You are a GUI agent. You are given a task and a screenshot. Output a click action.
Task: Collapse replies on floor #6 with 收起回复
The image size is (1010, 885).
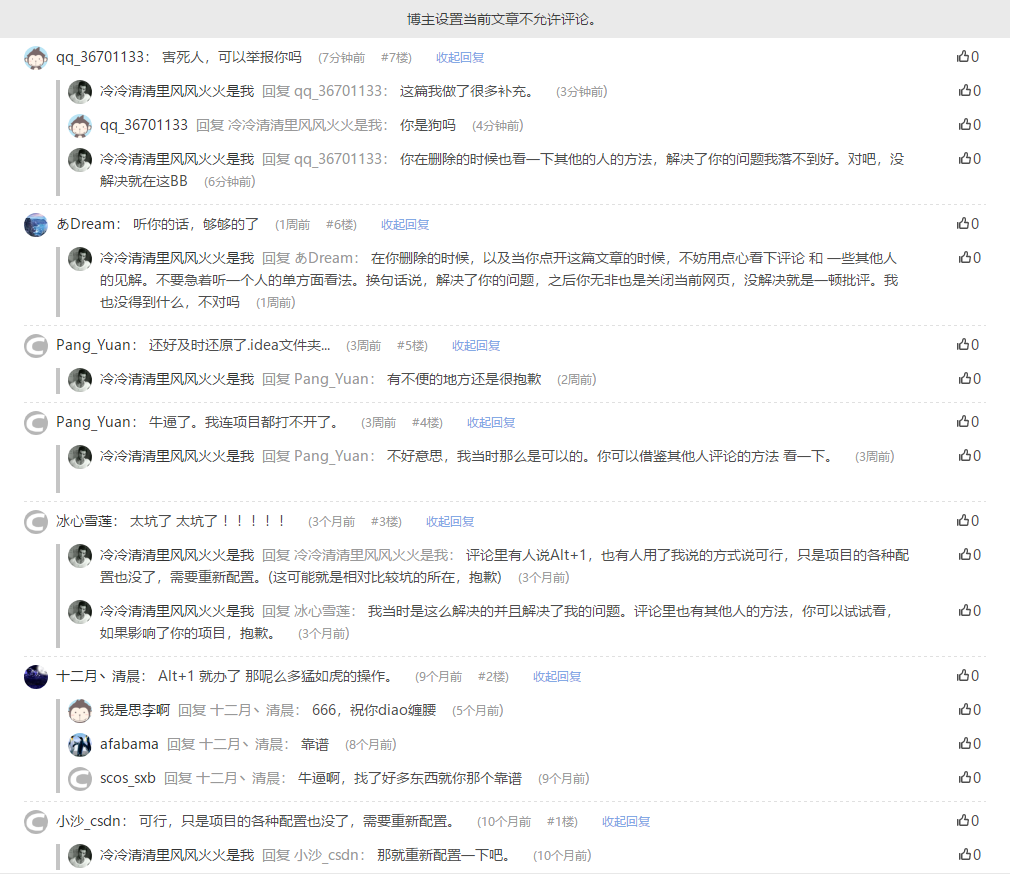(x=405, y=225)
